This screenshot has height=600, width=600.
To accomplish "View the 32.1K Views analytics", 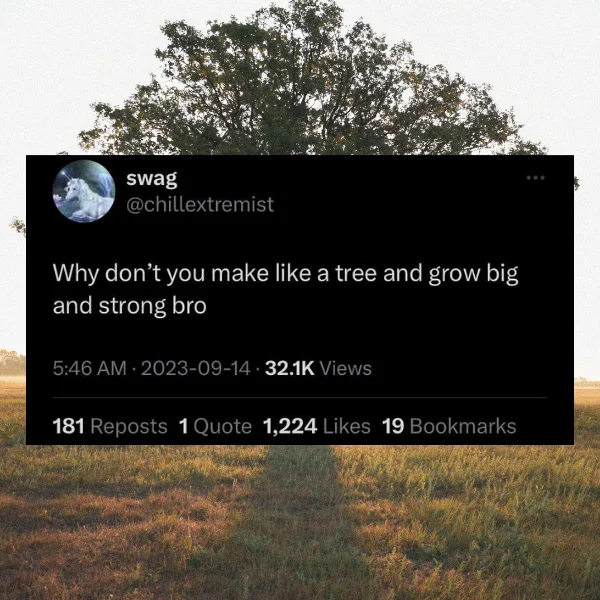I will (x=318, y=368).
